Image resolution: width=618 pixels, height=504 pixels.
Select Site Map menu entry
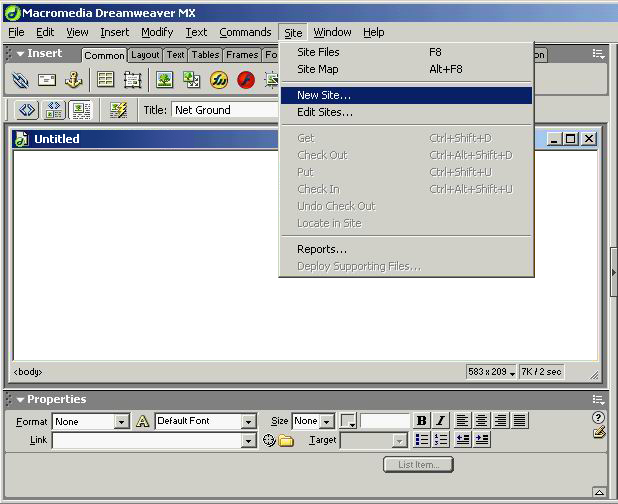[x=406, y=69]
